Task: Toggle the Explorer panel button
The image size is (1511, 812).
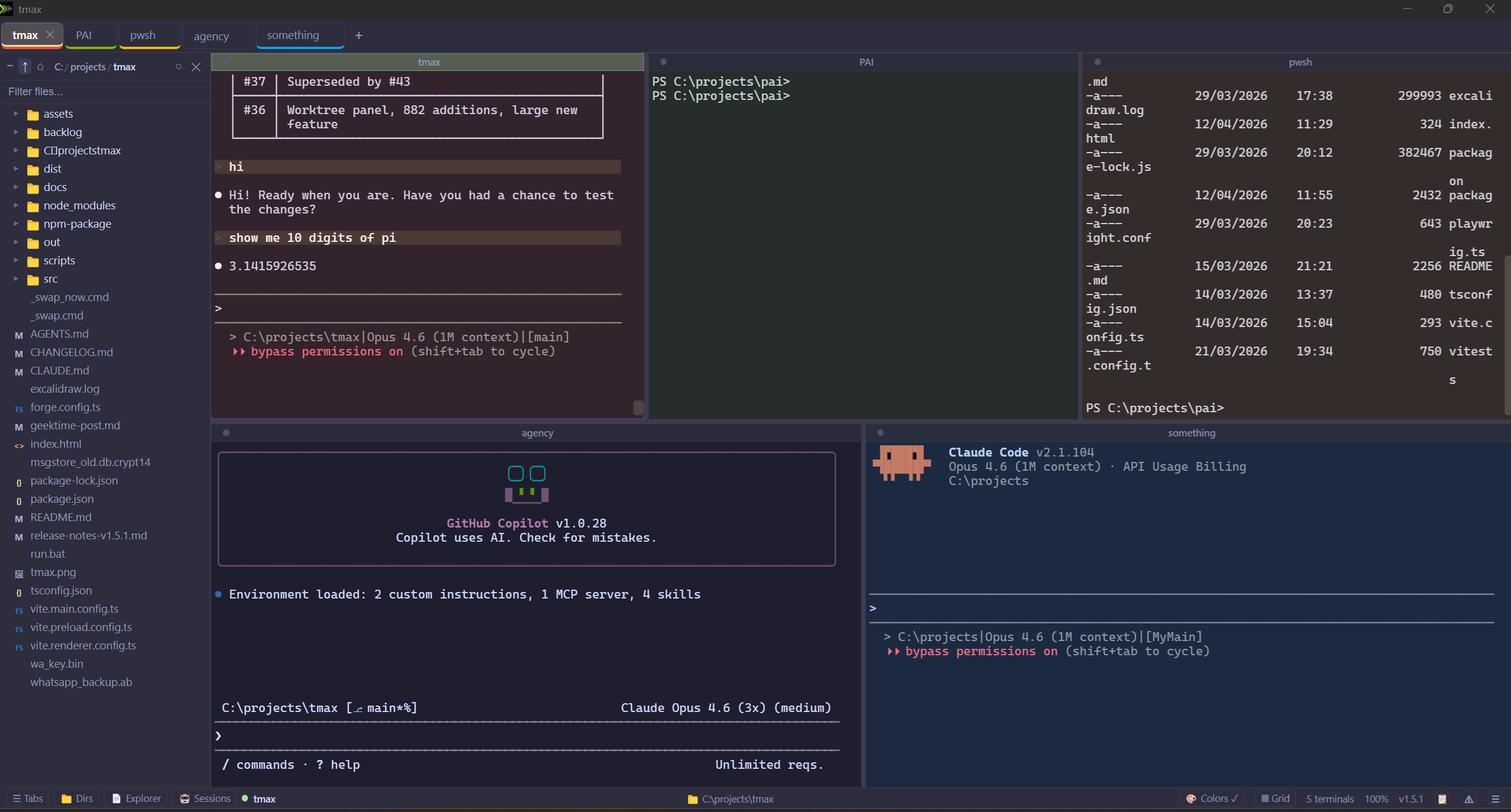Action: pos(137,798)
